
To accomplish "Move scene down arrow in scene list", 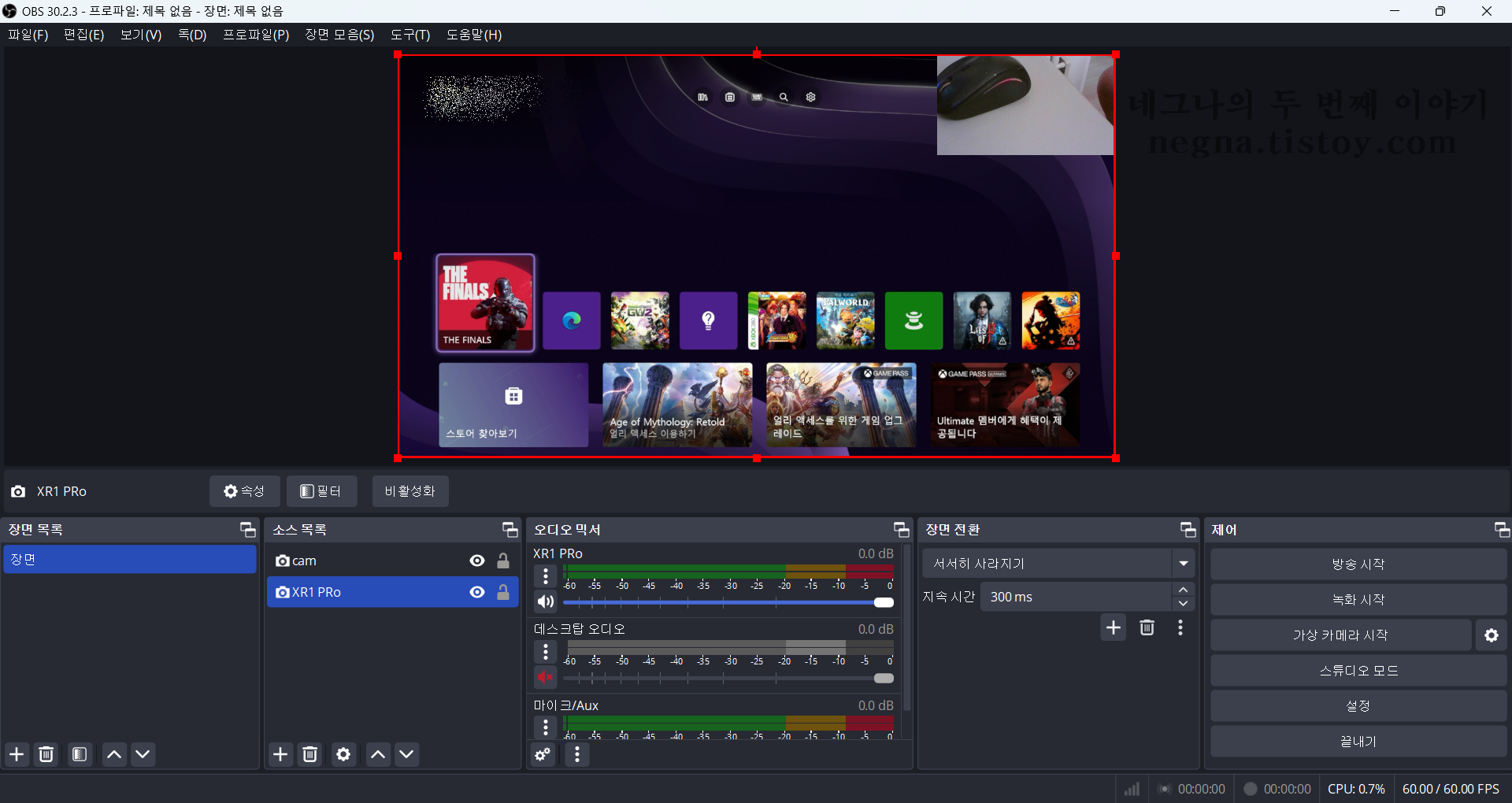I will coord(143,754).
